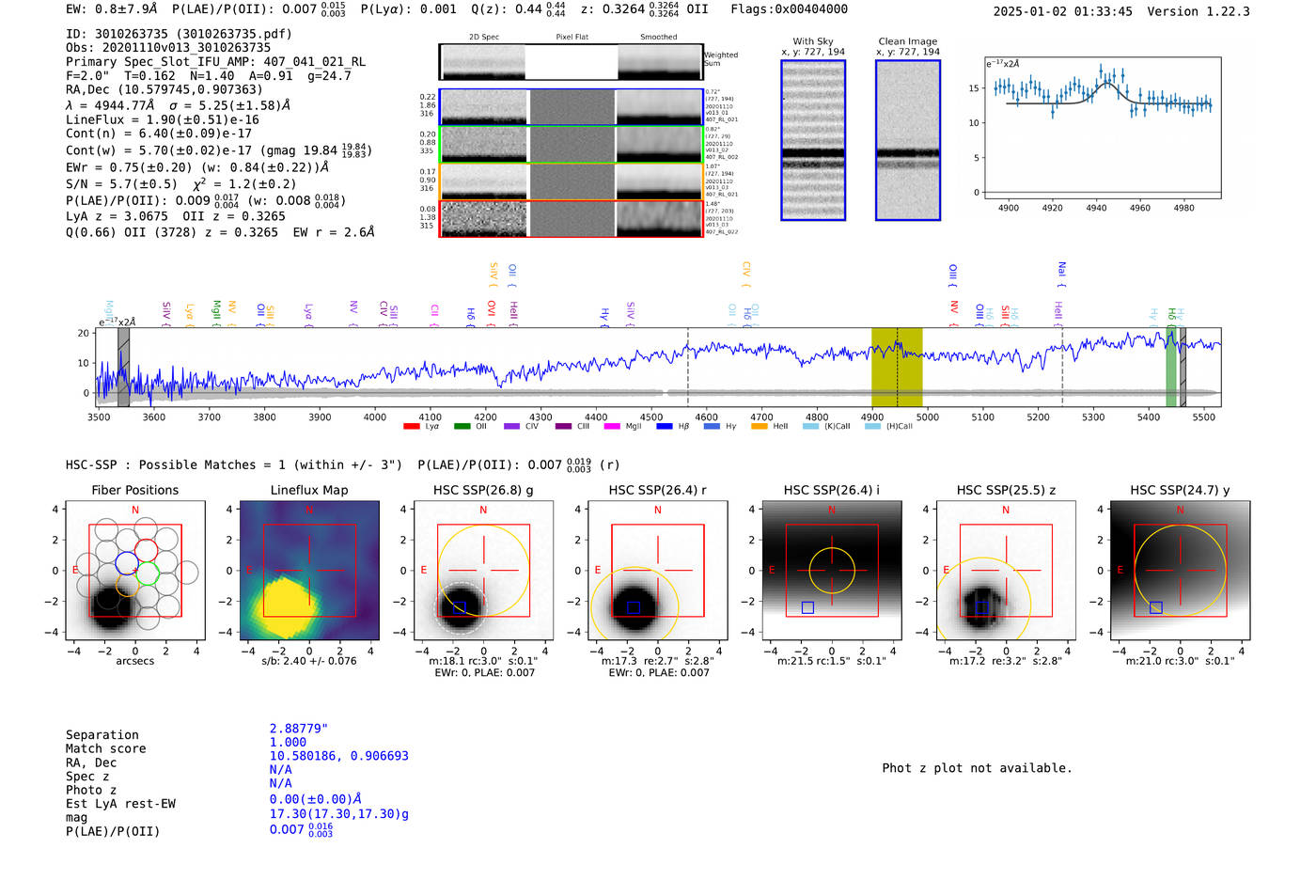The image size is (1316, 896).
Task: Click the gray hatched band near 3545
Action: [123, 368]
